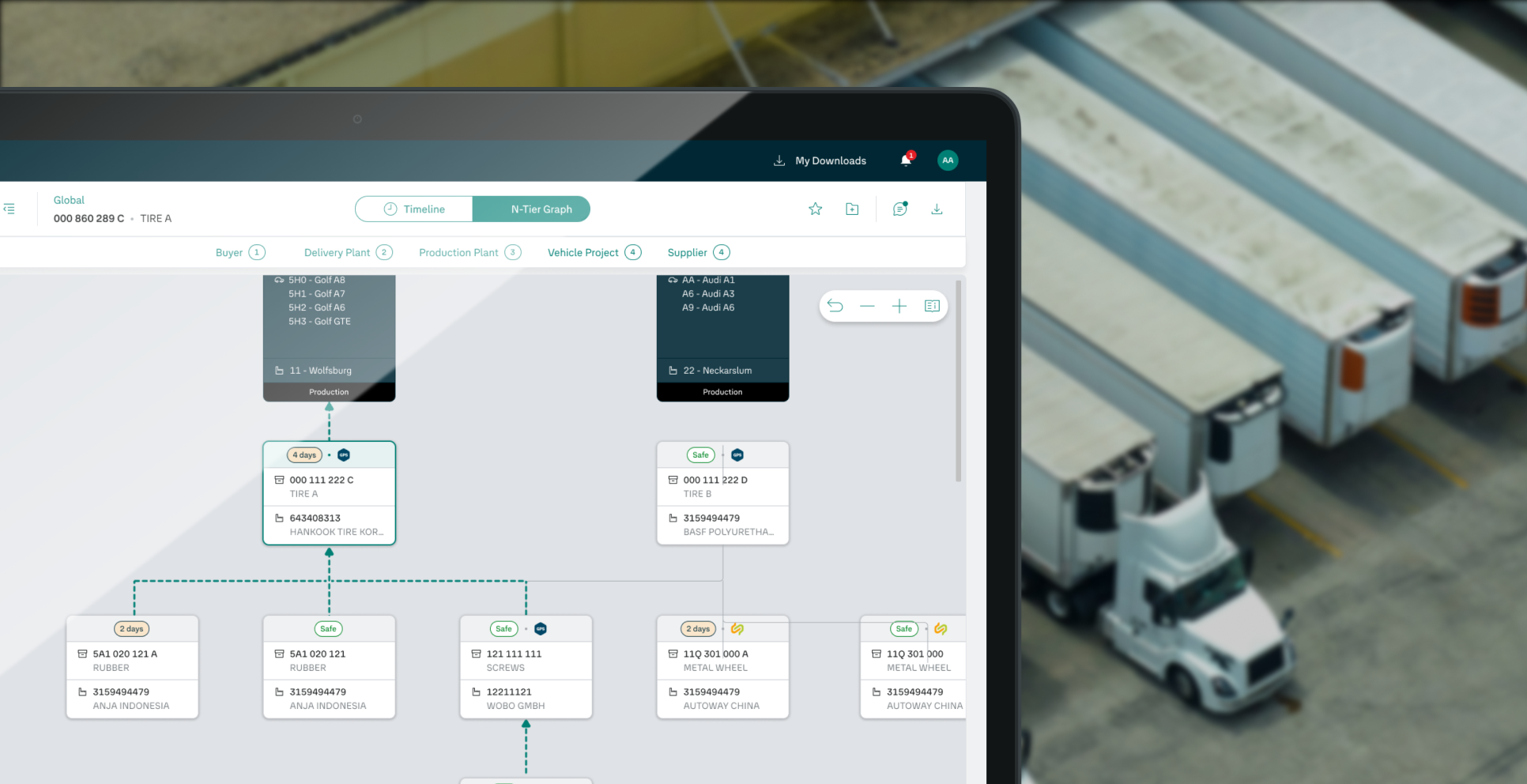This screenshot has width=1527, height=784.
Task: Click the undo arrow in graph controls
Action: tap(835, 306)
